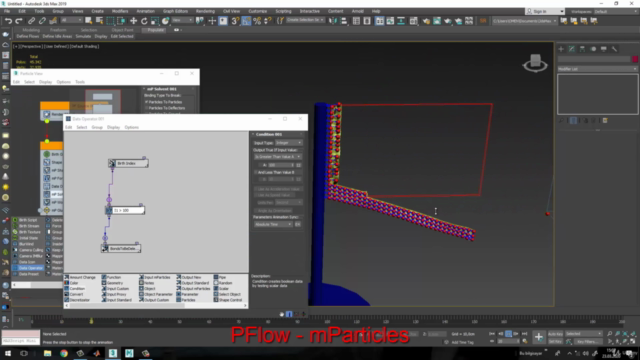This screenshot has height=360, width=640.
Task: Open the Graph Editors menu
Action: click(175, 11)
